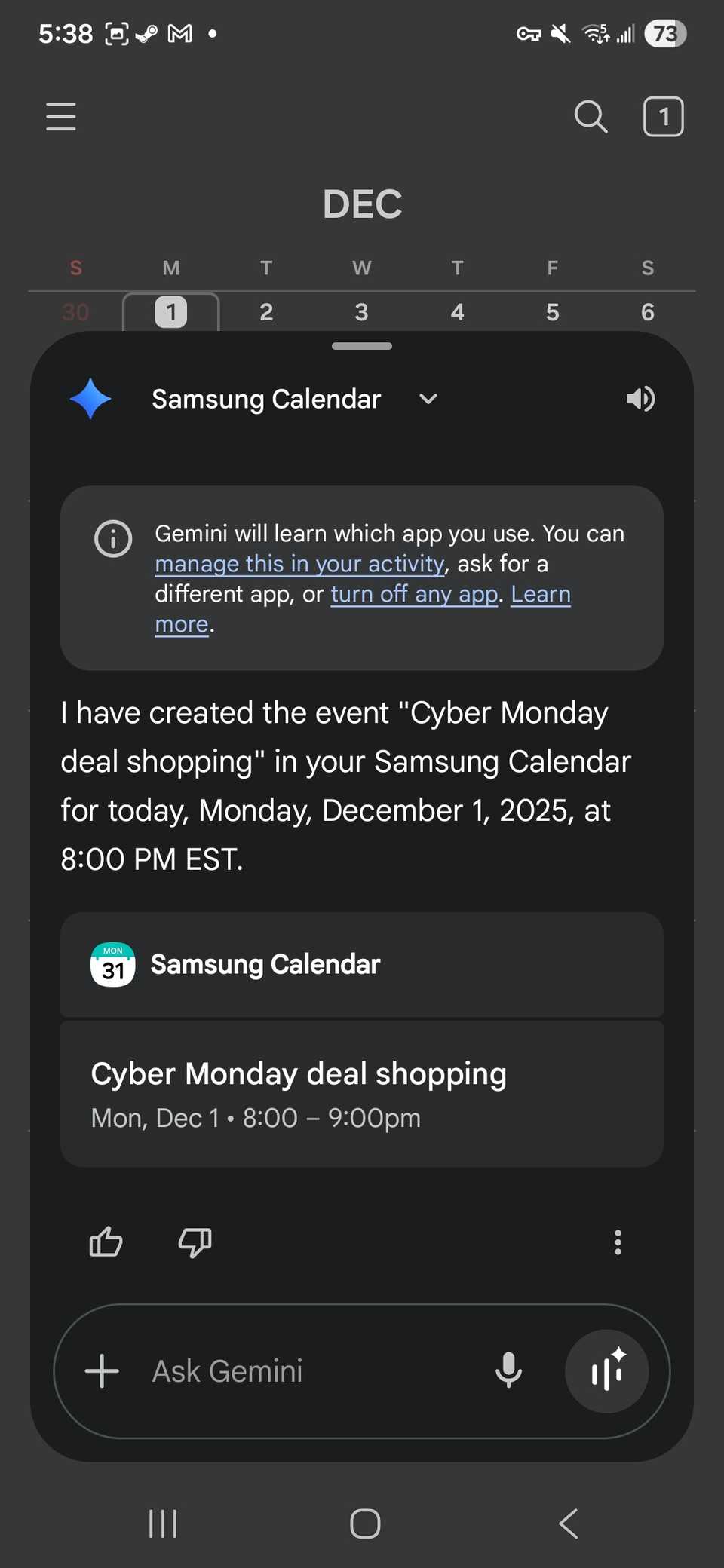724x1568 pixels.
Task: Open the Gemini sparkle icon
Action: click(x=89, y=398)
